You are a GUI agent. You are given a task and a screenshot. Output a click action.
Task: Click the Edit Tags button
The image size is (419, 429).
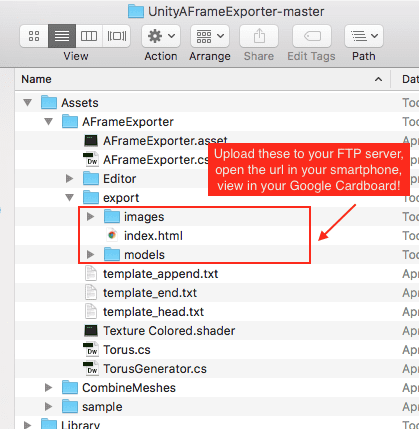312,36
